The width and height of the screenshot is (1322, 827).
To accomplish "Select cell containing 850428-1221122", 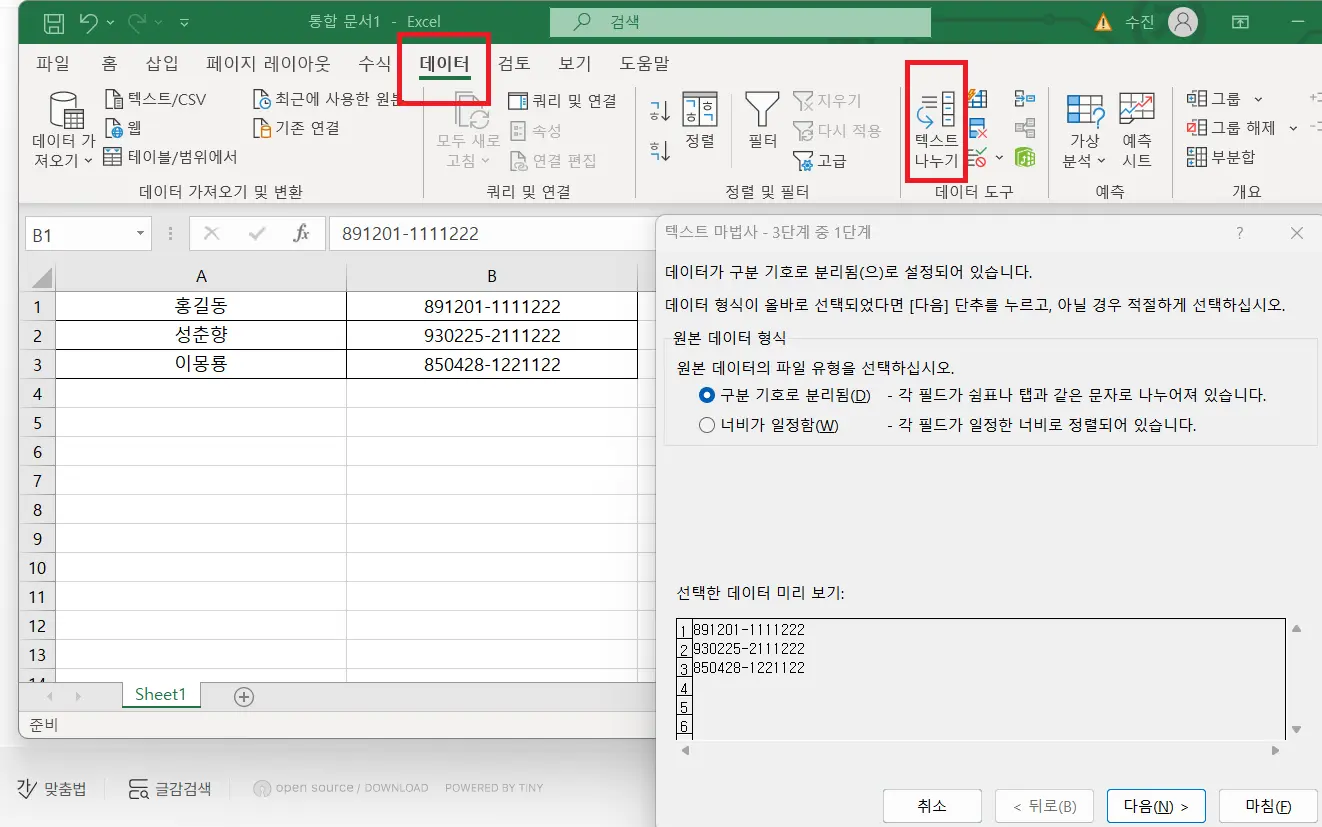I will coord(492,365).
